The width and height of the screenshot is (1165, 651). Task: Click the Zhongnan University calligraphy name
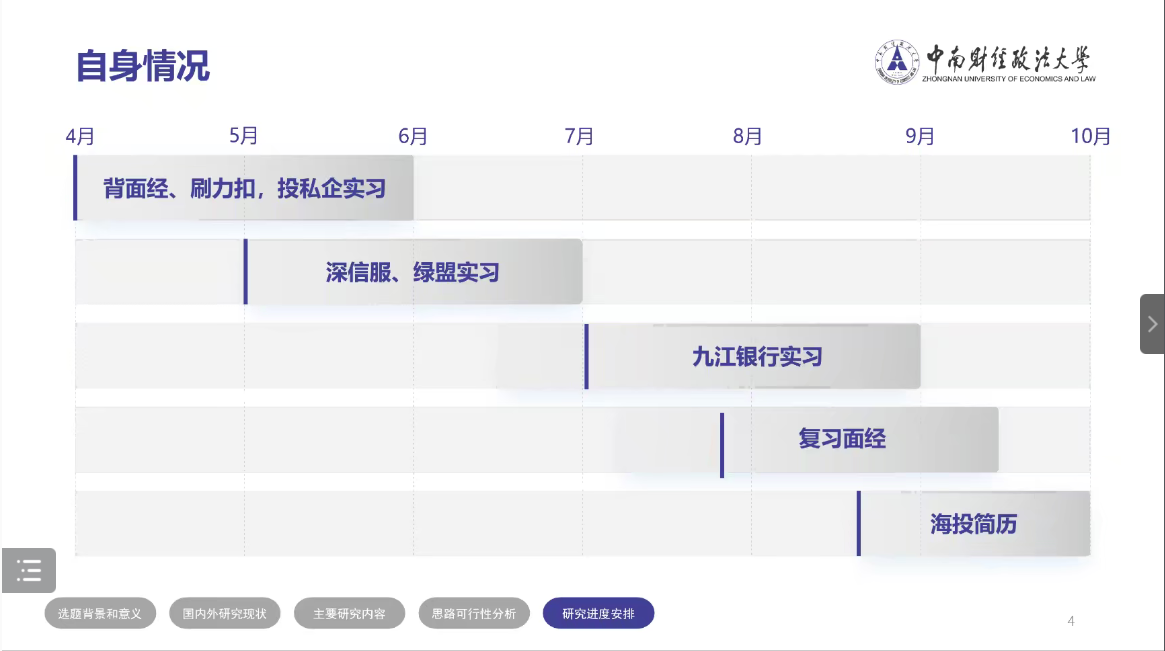tap(1007, 58)
